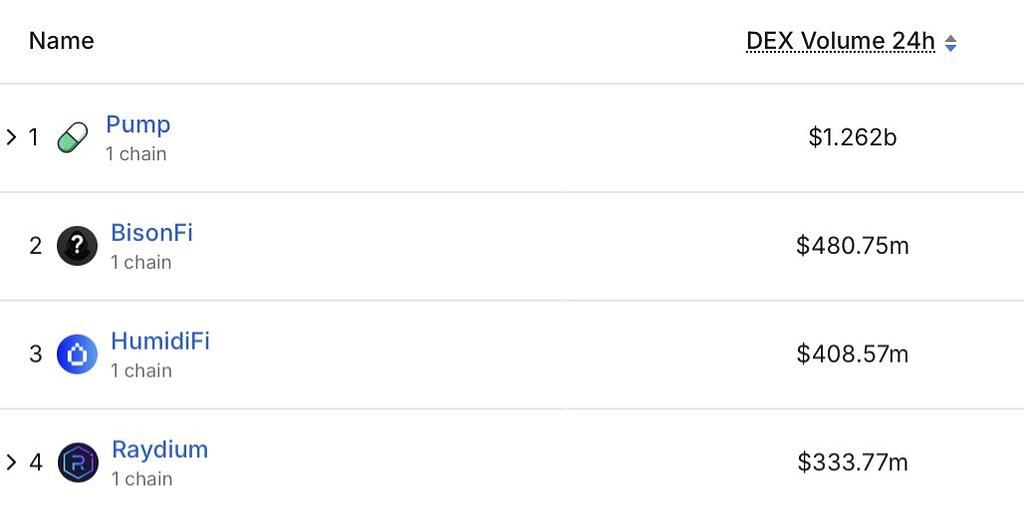The image size is (1024, 512).
Task: Click the green pill Pump logo
Action: (73, 137)
